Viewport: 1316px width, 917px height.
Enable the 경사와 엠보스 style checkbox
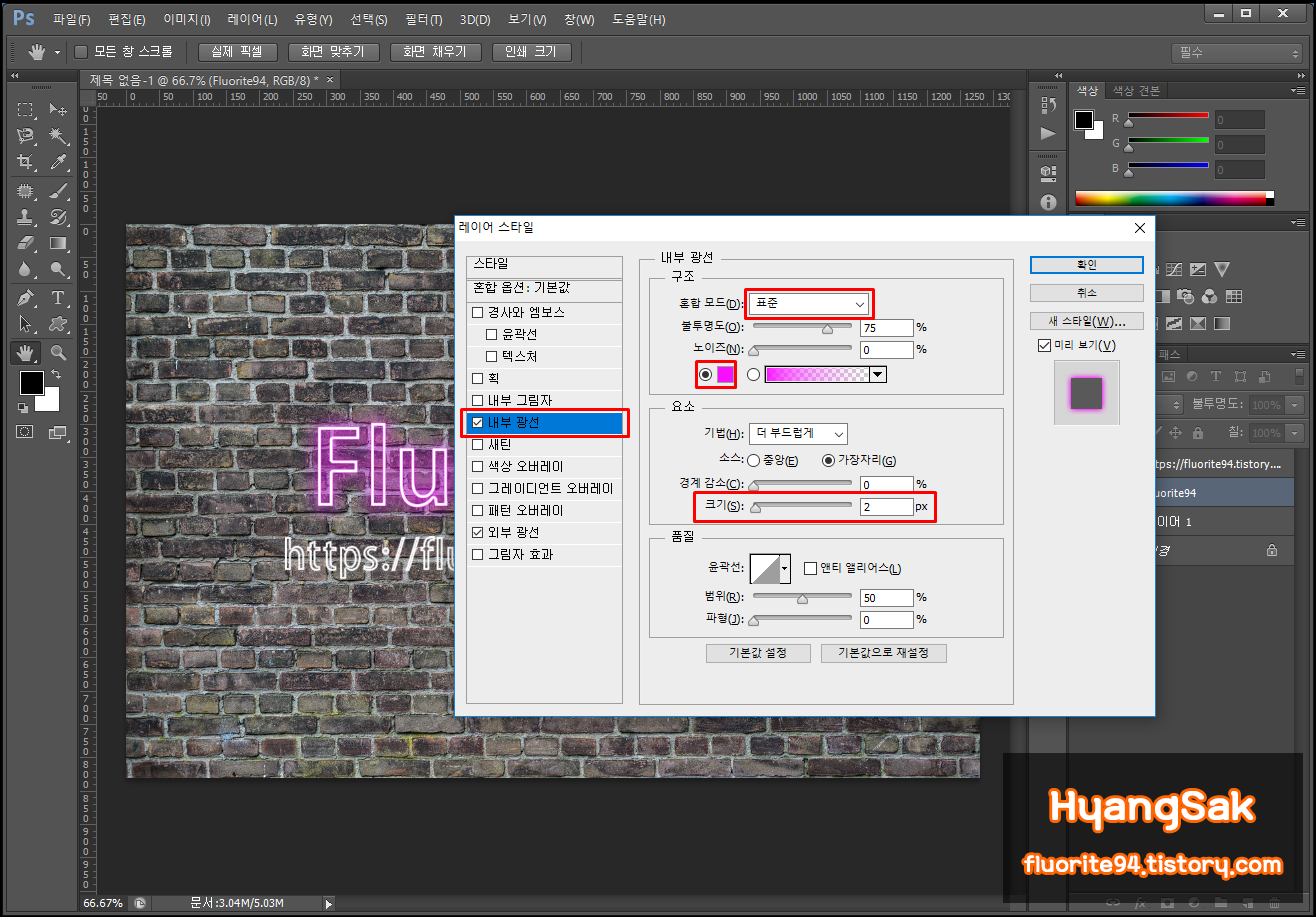tap(478, 312)
